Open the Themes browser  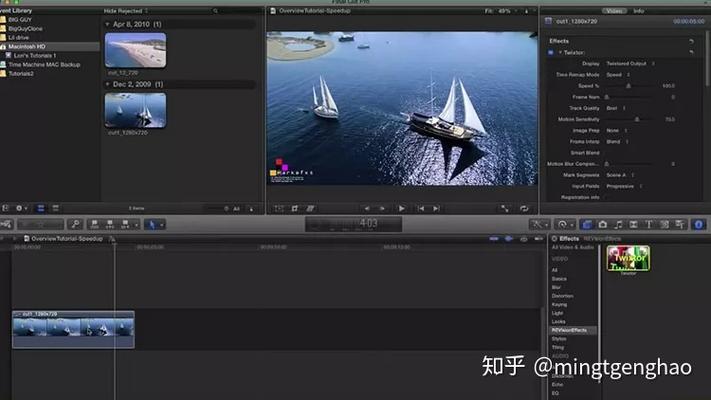point(680,224)
